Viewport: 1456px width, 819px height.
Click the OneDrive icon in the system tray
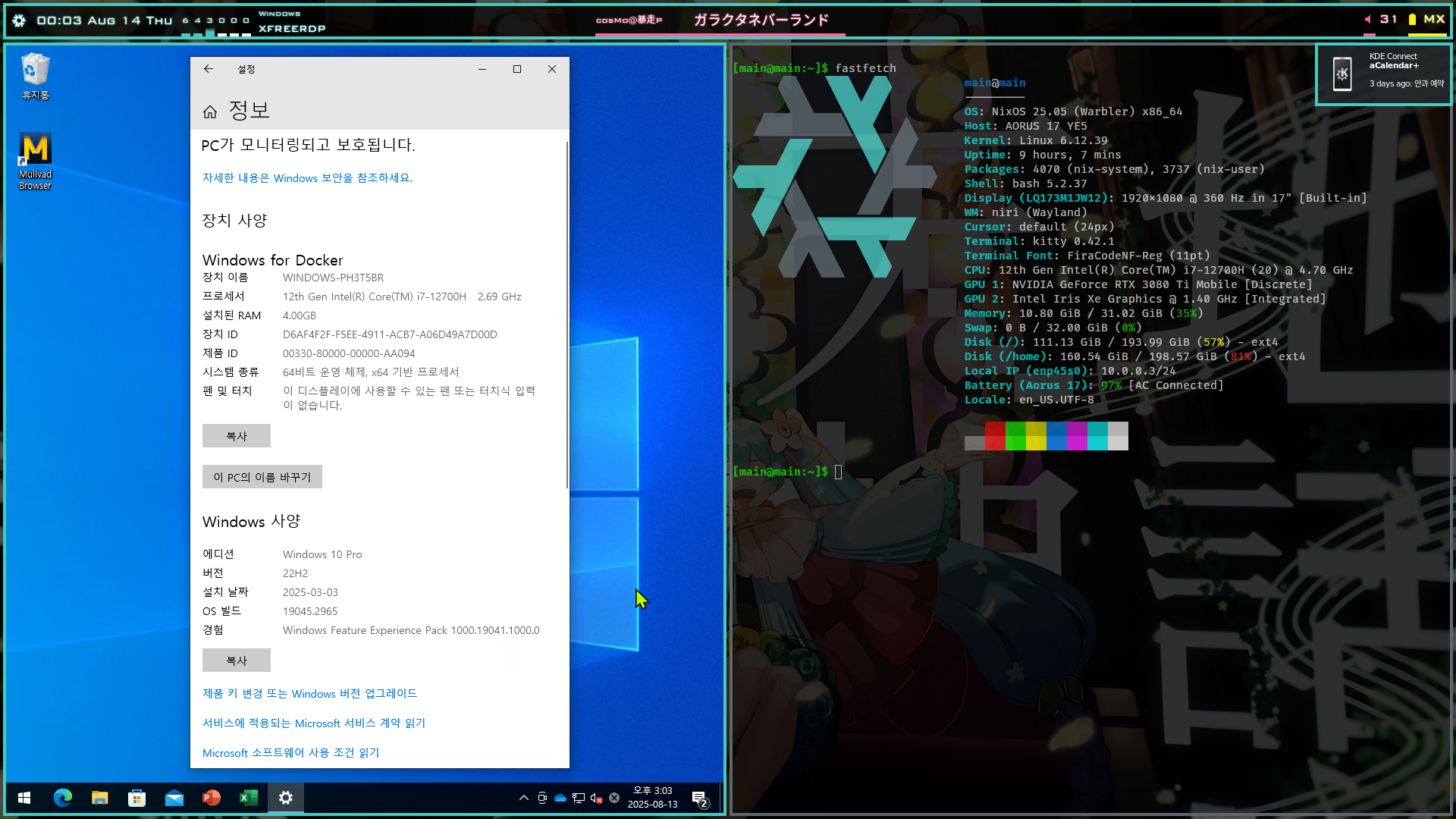[x=560, y=798]
